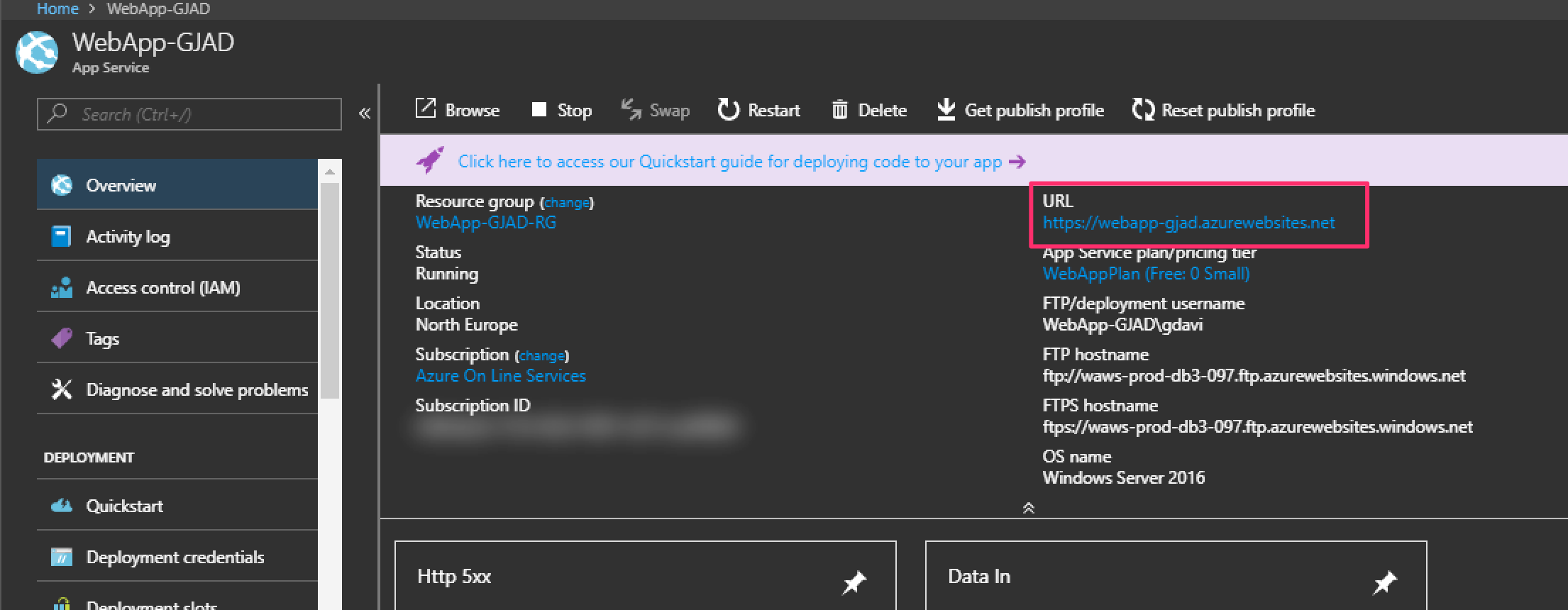Open the Quickstart guide banner link

click(x=729, y=162)
